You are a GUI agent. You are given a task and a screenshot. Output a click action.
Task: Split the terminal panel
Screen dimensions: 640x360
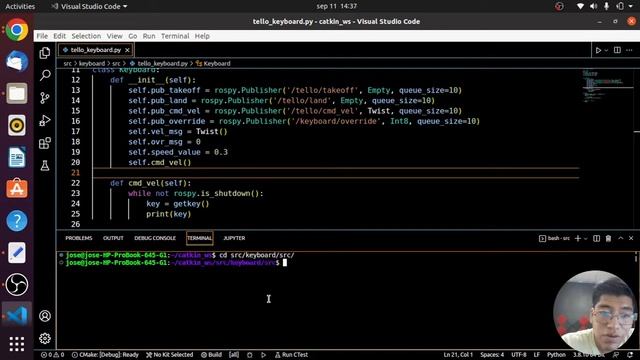click(596, 238)
